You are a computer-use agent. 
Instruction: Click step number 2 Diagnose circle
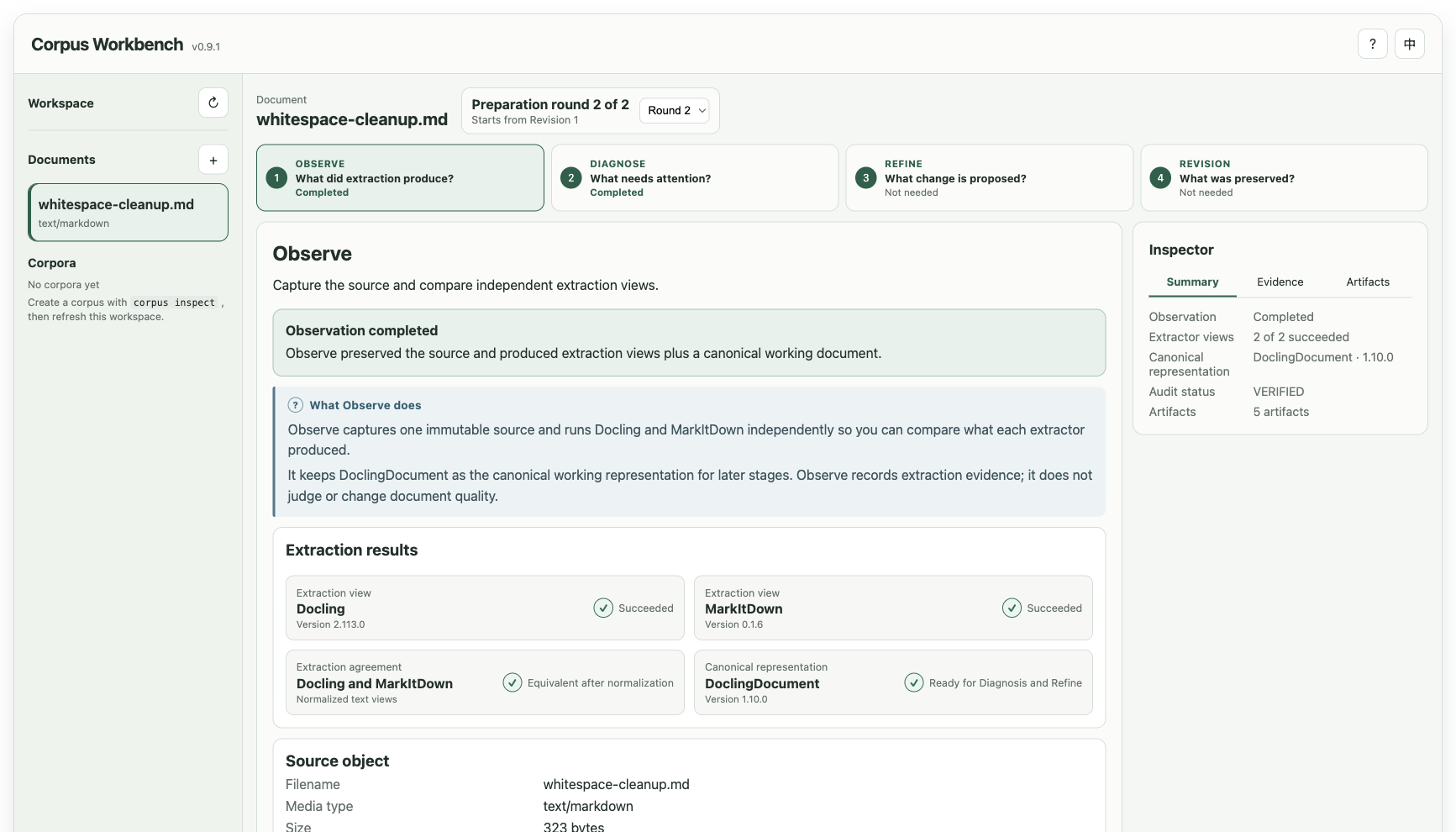click(571, 178)
